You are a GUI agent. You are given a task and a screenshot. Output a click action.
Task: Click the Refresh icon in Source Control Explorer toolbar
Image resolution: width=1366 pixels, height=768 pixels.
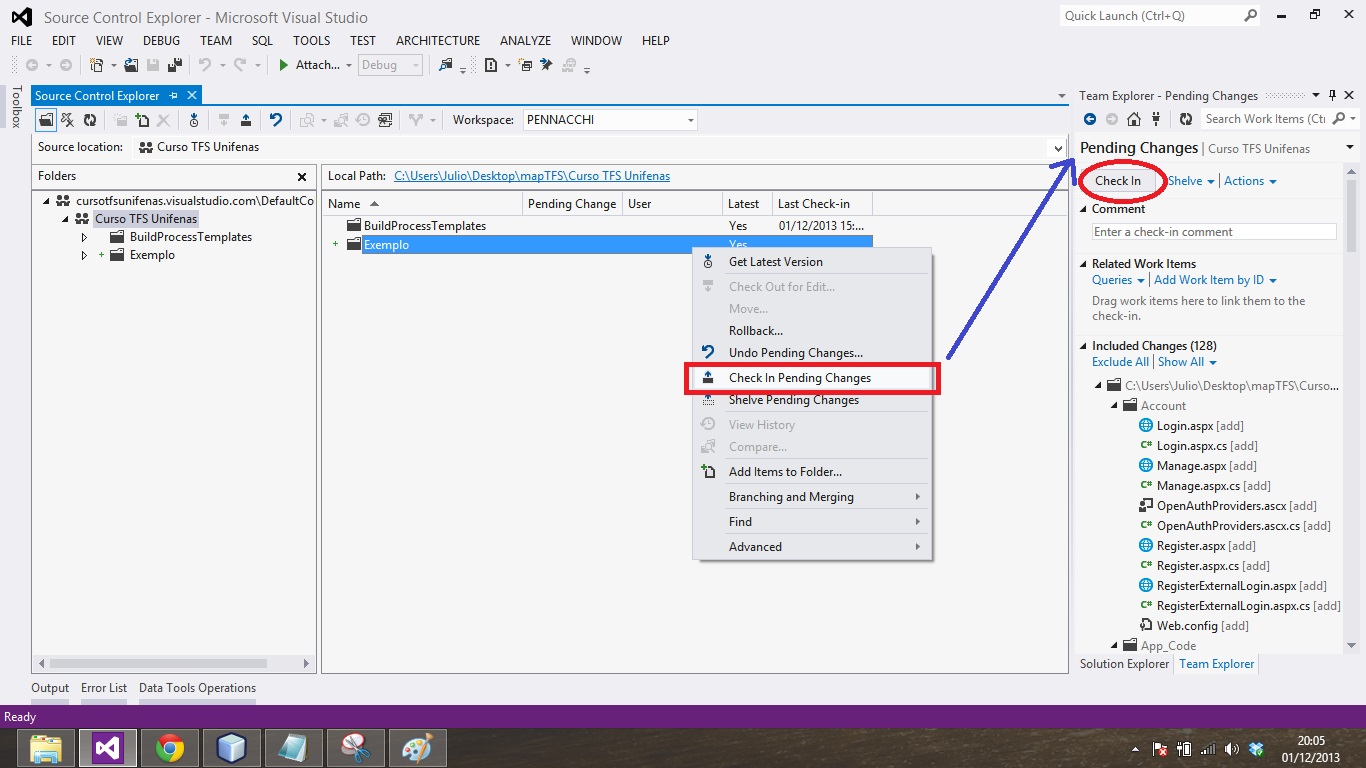tap(90, 120)
